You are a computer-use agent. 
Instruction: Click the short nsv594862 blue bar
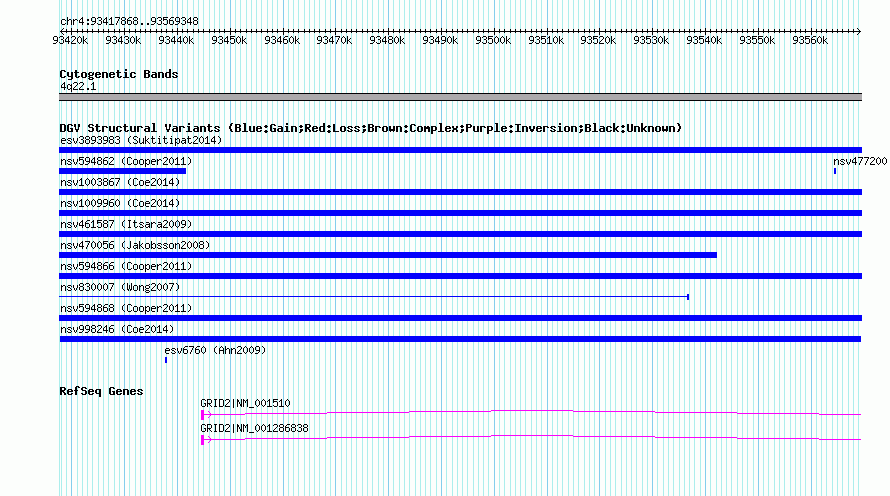[x=123, y=171]
